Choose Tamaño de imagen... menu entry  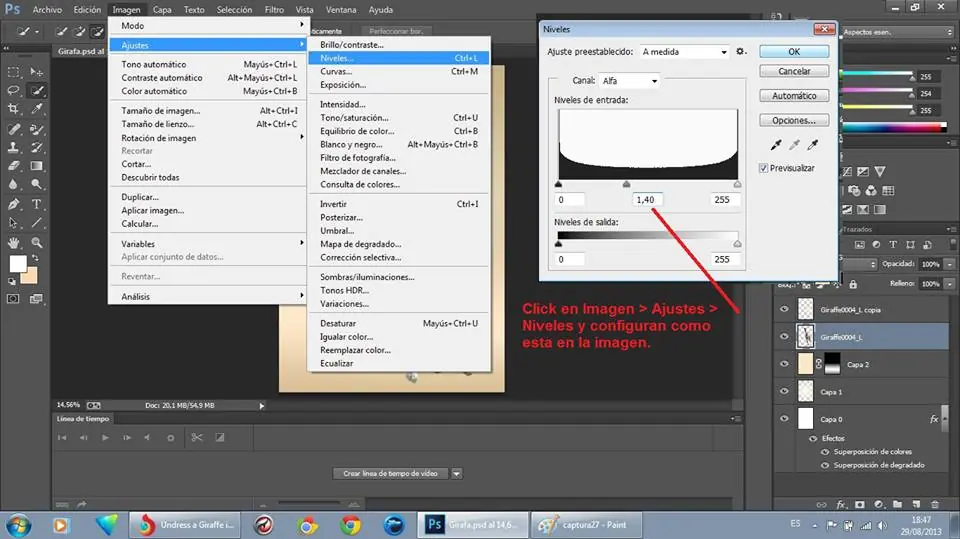(208, 111)
